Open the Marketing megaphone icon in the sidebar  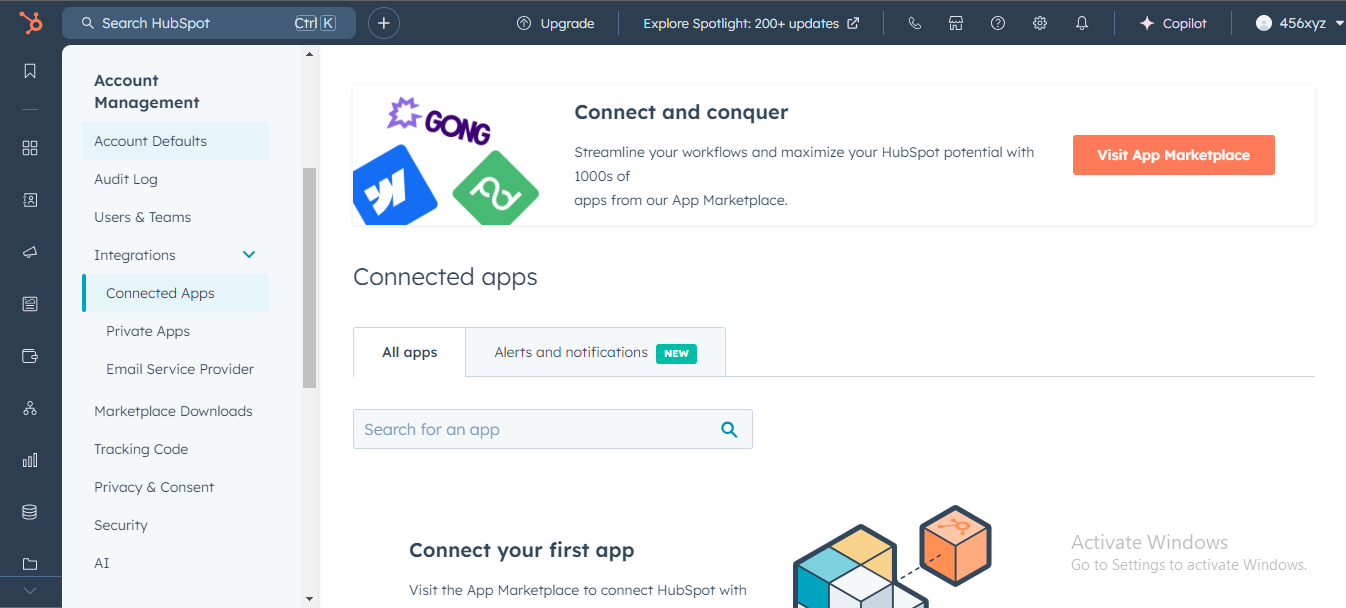coord(30,252)
